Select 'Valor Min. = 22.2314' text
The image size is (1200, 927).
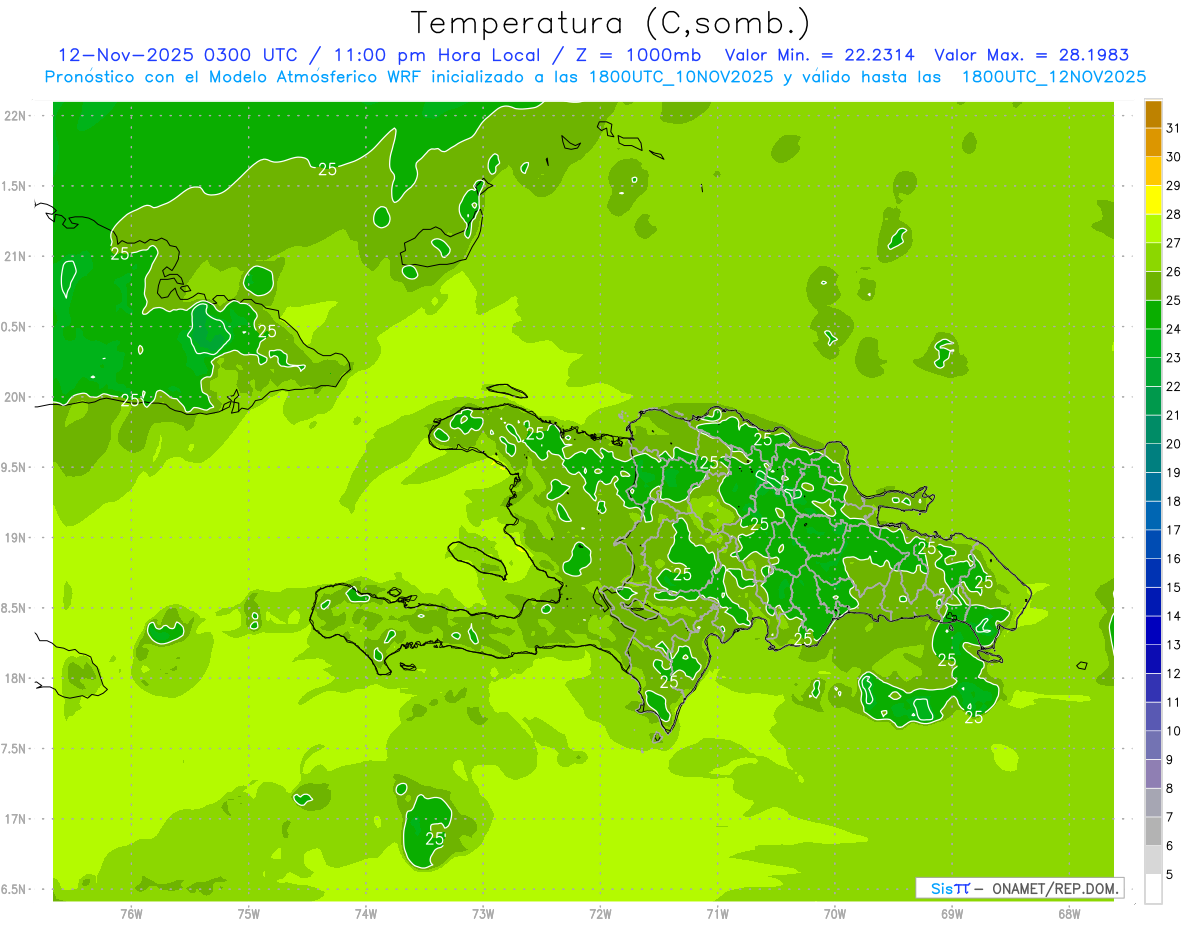(820, 55)
